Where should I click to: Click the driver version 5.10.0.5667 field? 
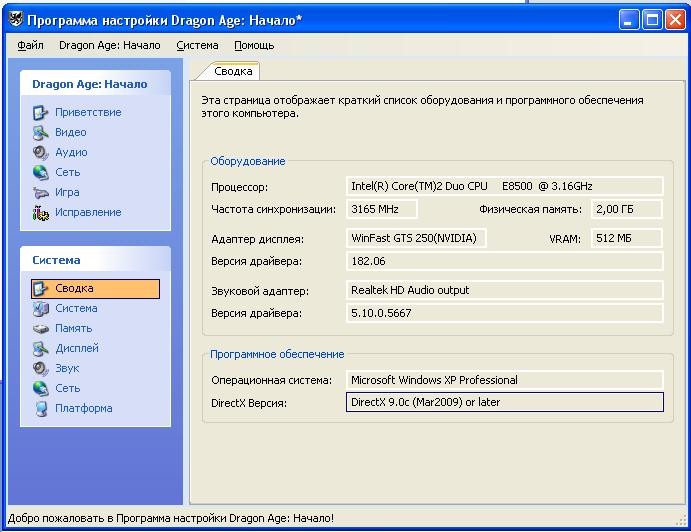(x=505, y=313)
